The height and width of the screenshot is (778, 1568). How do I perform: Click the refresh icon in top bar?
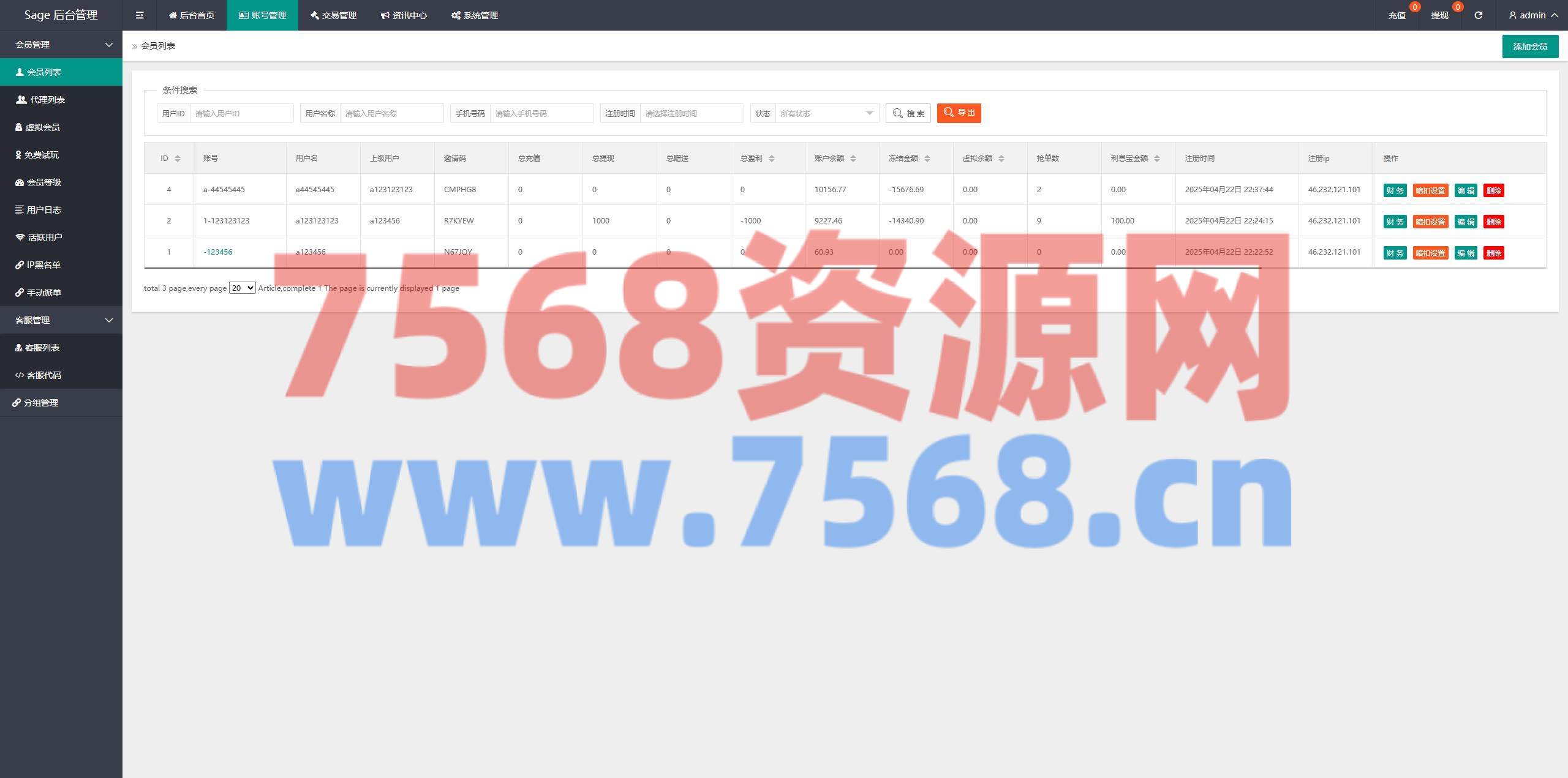pos(1478,15)
